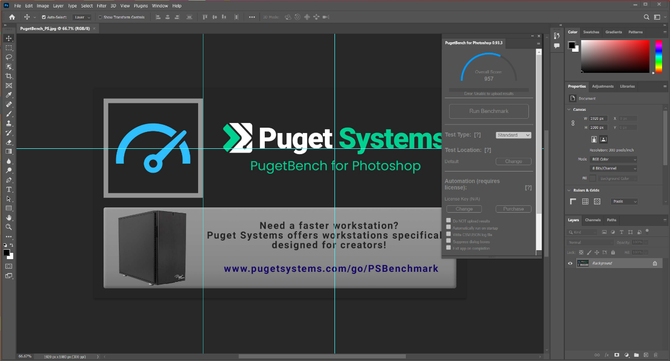Select the Path Selection tool

click(x=9, y=199)
